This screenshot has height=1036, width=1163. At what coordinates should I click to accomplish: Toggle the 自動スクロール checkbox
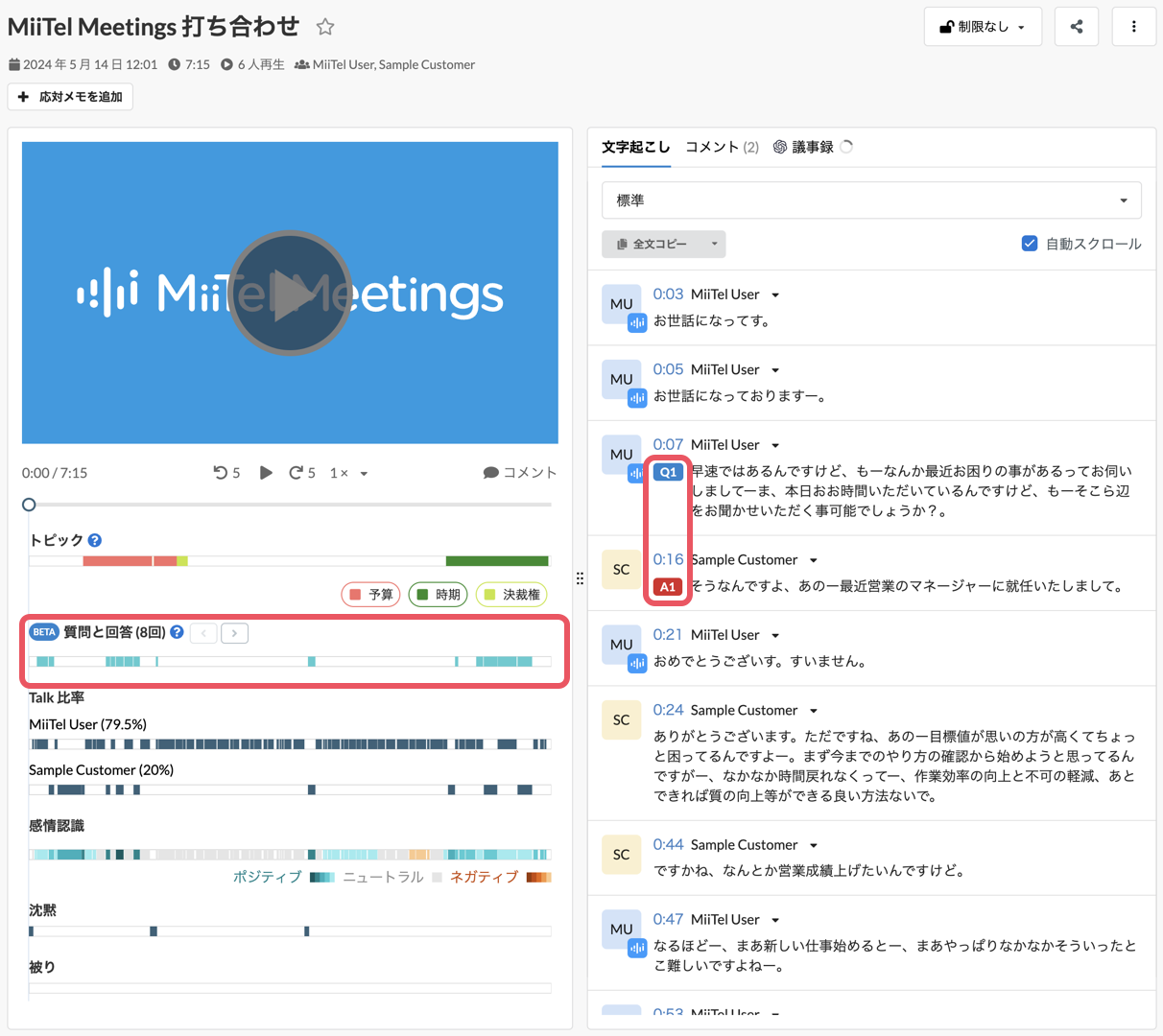click(x=1030, y=244)
